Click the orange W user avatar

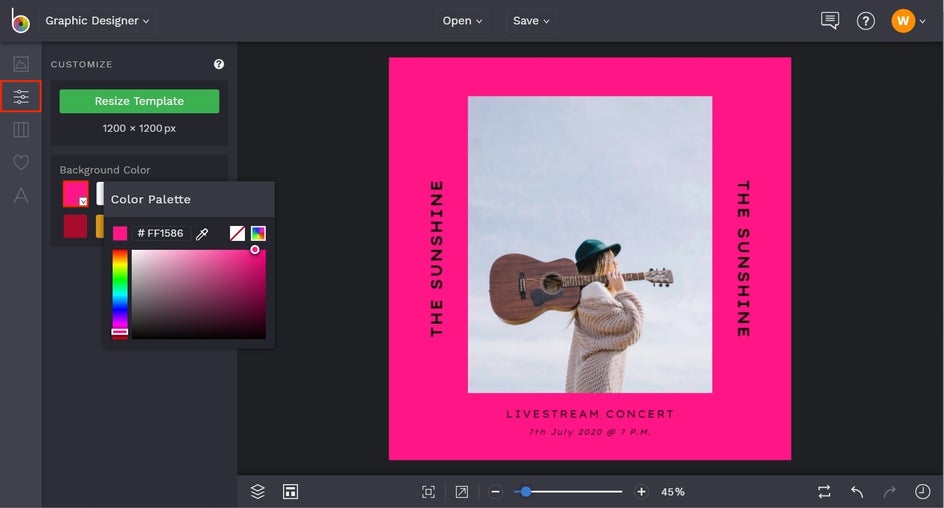903,21
